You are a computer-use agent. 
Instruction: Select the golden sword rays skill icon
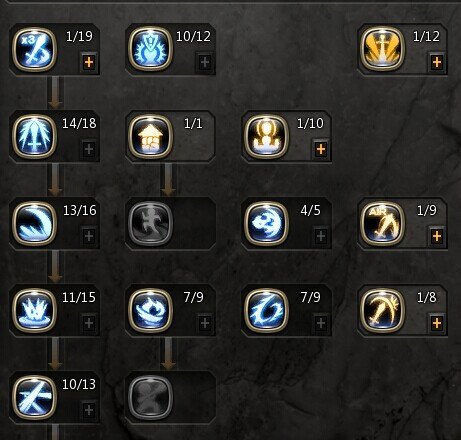tap(382, 50)
